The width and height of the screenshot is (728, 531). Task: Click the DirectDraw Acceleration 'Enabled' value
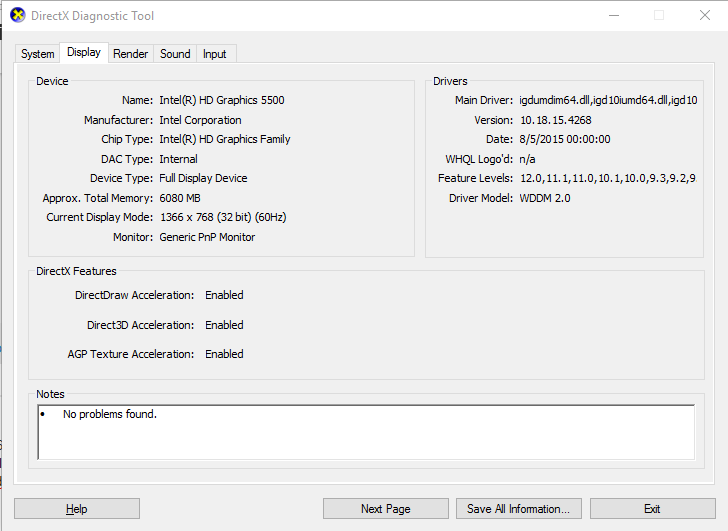point(224,295)
